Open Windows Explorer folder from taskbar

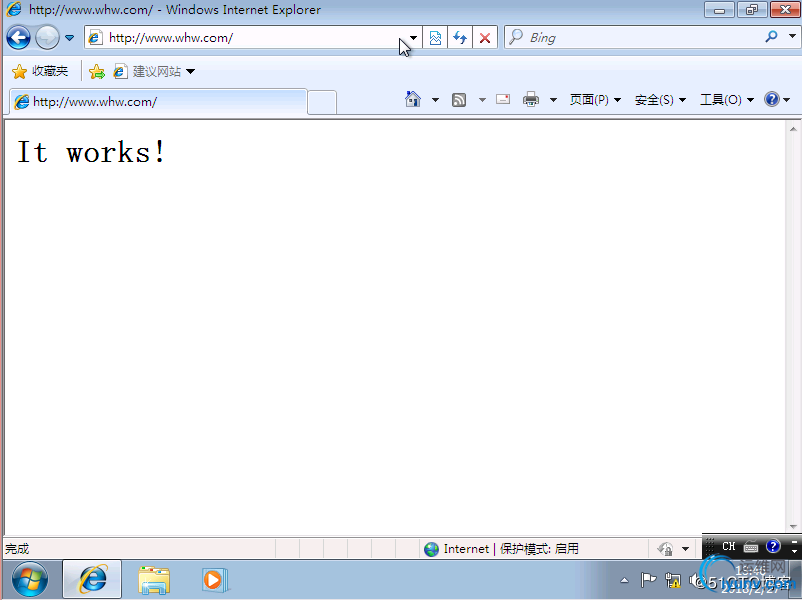[154, 580]
